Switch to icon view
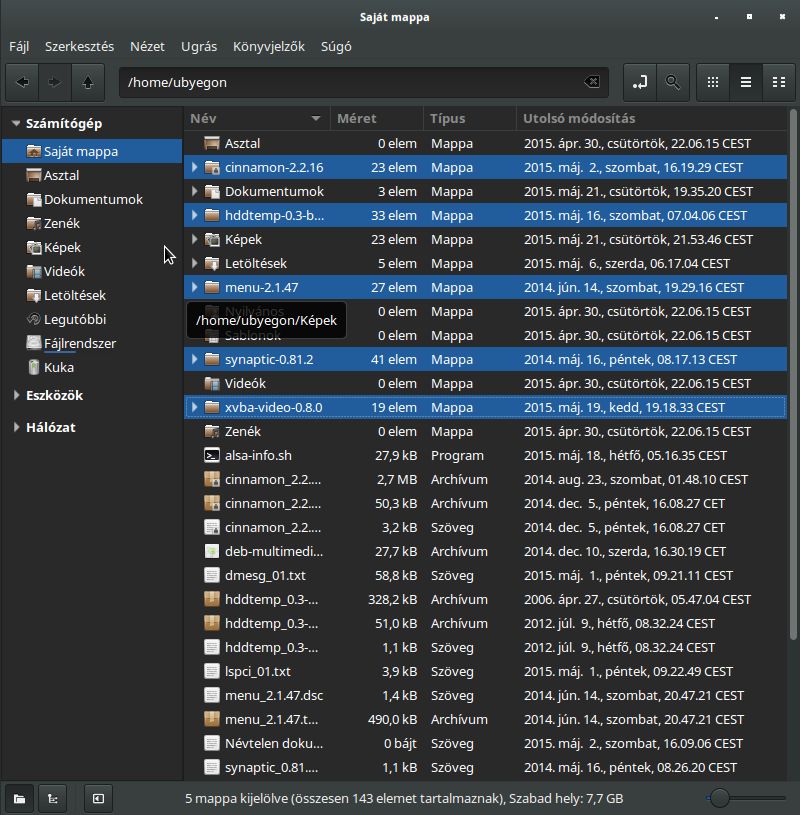 [x=713, y=82]
